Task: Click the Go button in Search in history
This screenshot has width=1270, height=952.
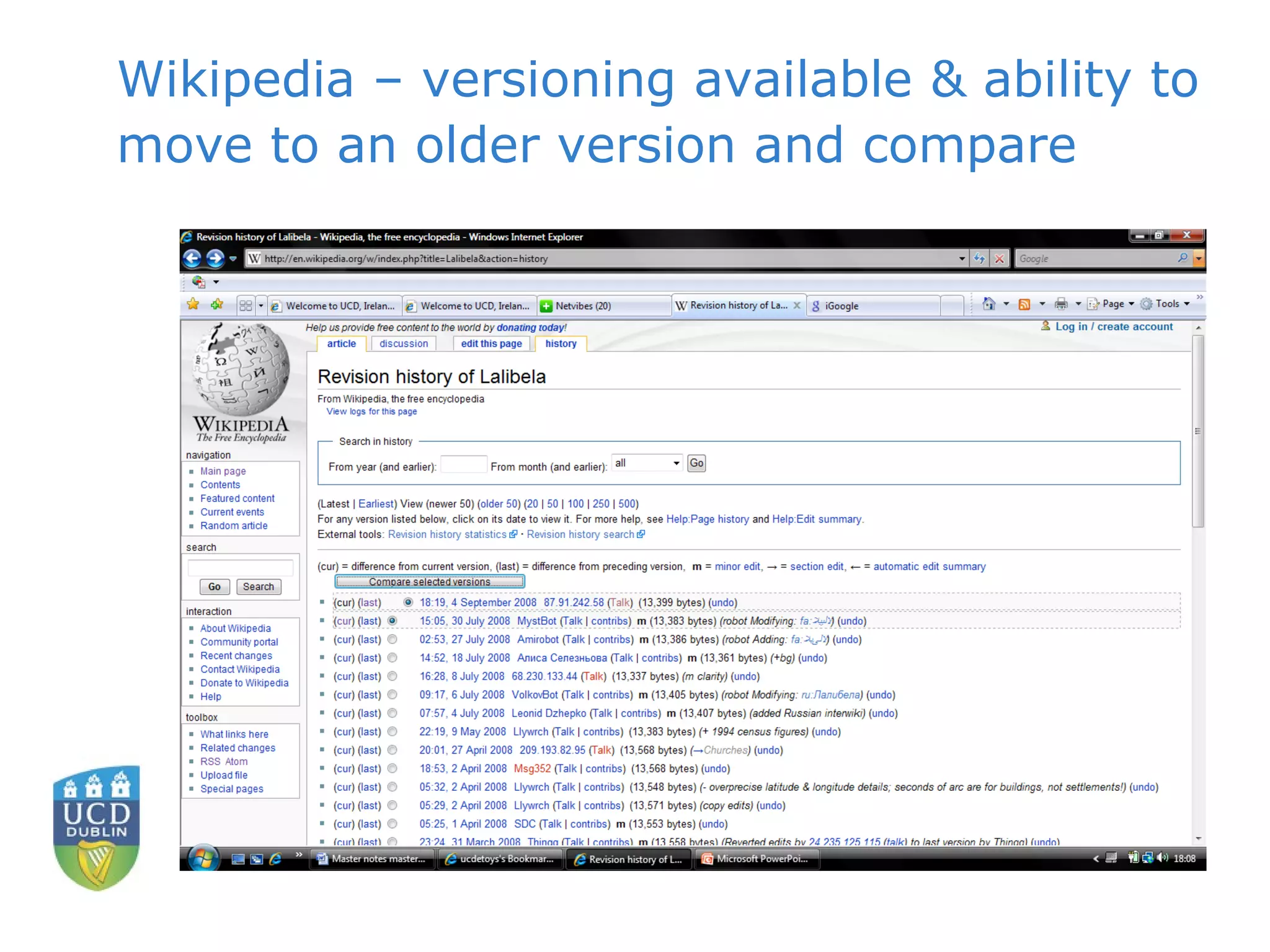Action: pos(696,463)
